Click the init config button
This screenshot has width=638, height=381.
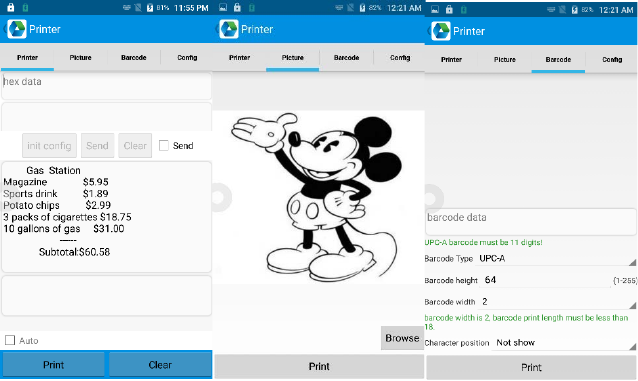49,145
